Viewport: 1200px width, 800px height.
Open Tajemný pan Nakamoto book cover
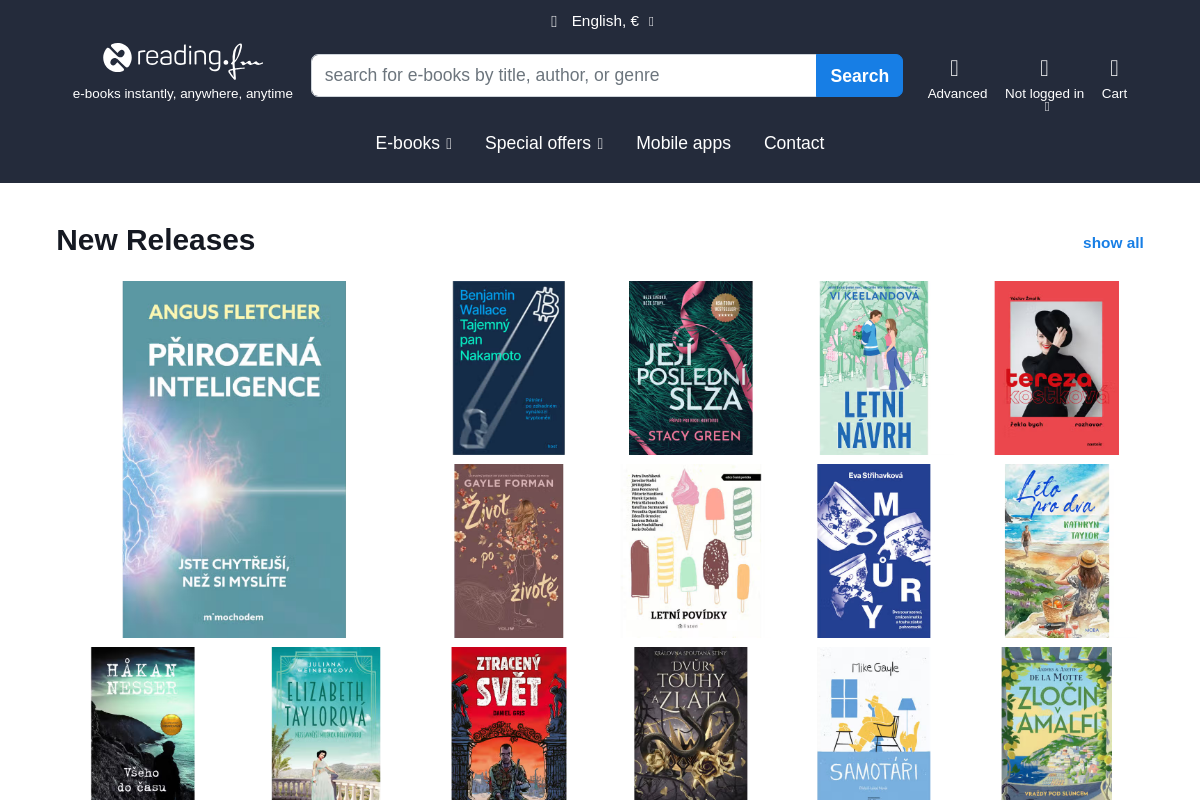pos(509,368)
